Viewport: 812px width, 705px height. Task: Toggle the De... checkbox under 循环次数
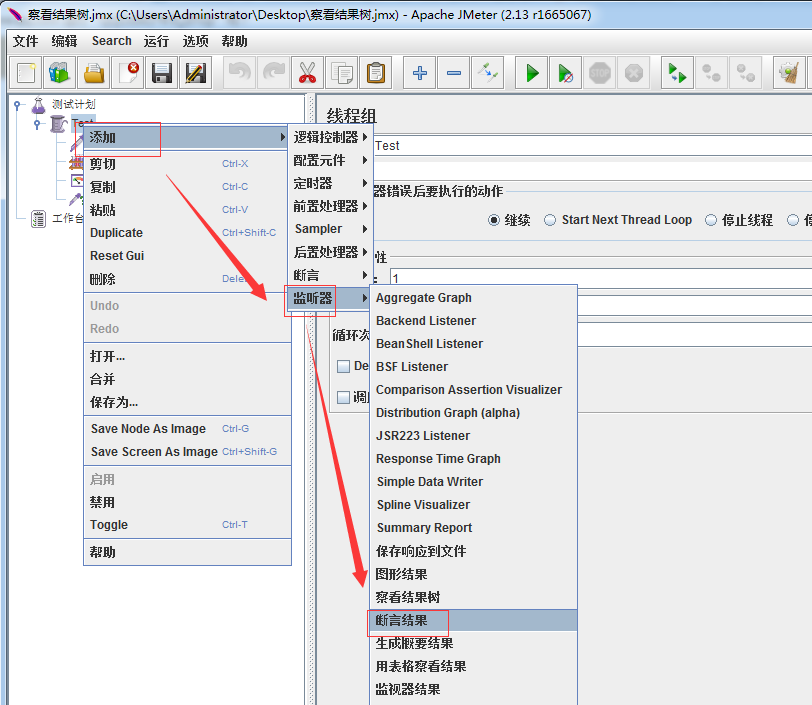pos(343,366)
